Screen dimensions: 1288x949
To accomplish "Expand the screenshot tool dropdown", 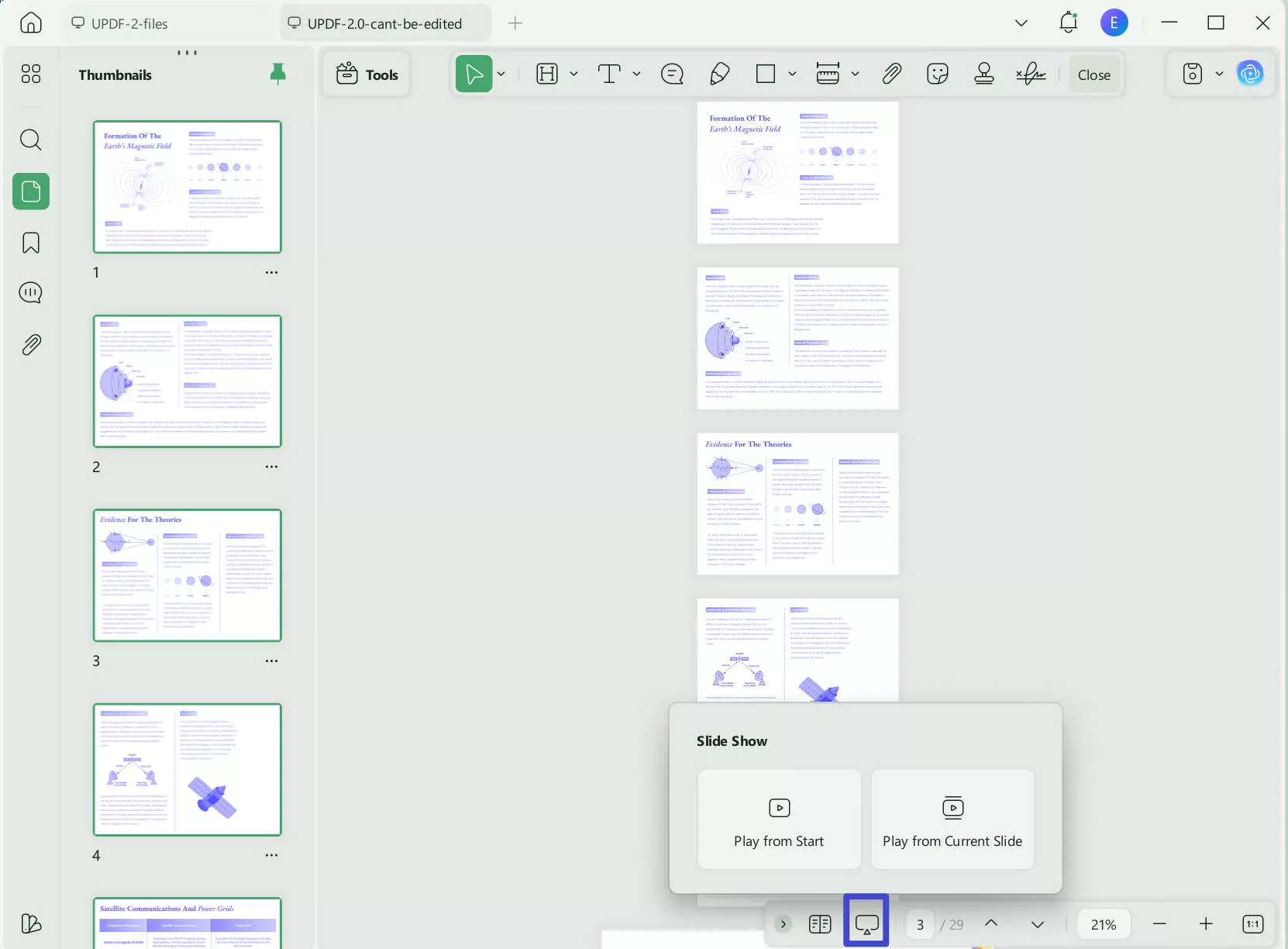I will (1219, 74).
